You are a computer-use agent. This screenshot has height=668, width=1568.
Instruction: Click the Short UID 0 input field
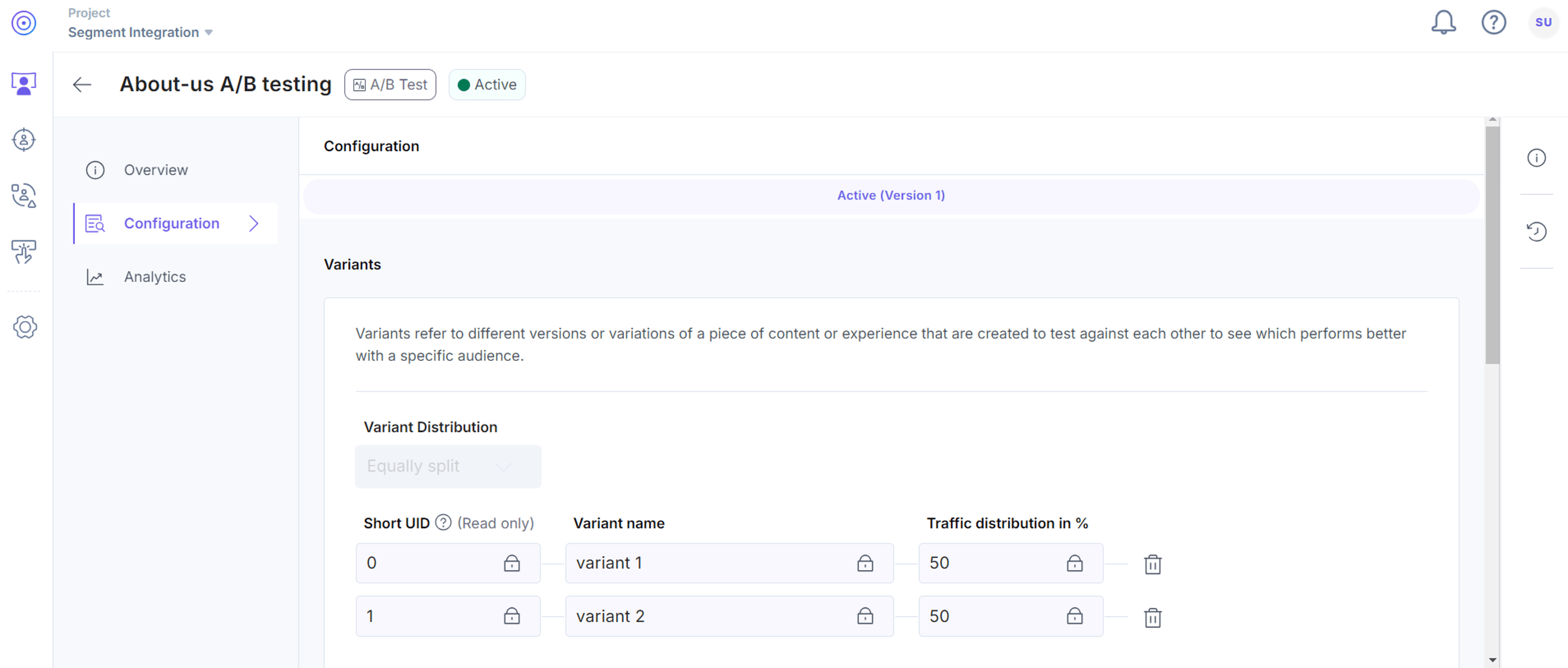(448, 563)
